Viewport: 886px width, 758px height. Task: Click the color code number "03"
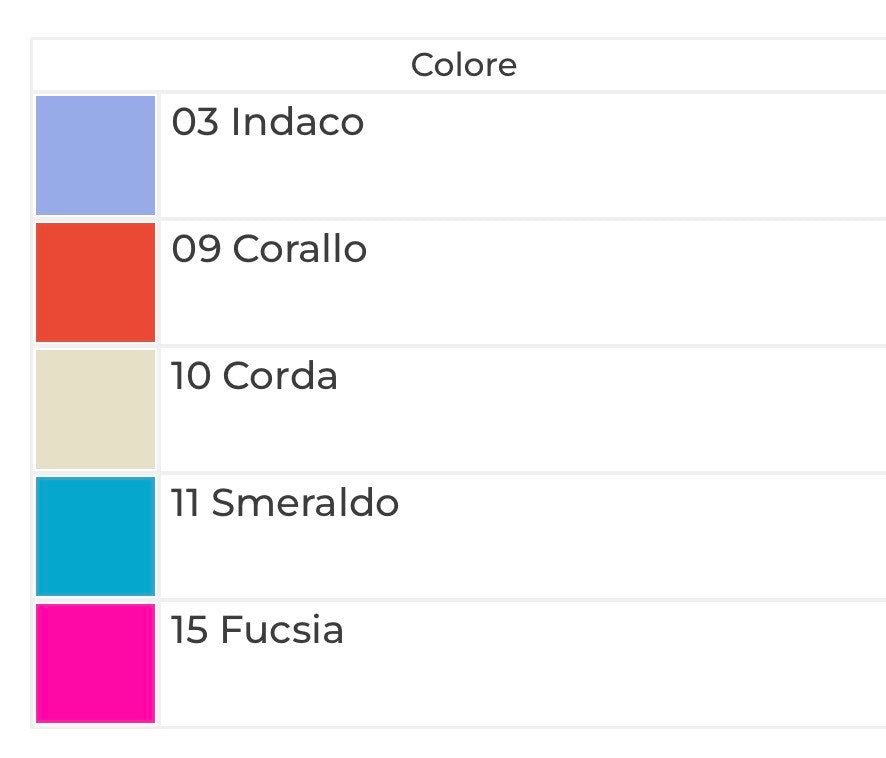tap(196, 123)
